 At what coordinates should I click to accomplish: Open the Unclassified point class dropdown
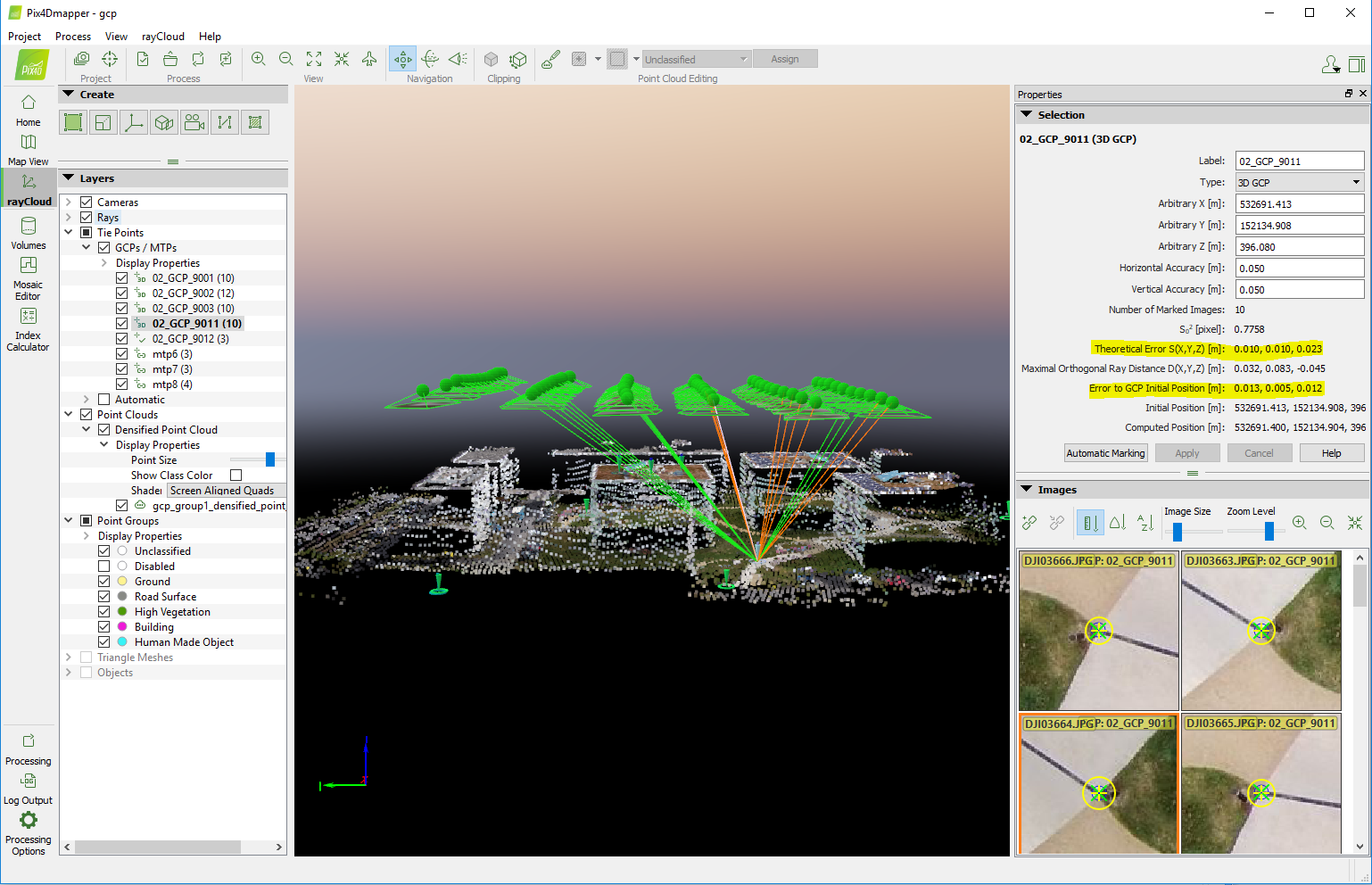[x=696, y=60]
